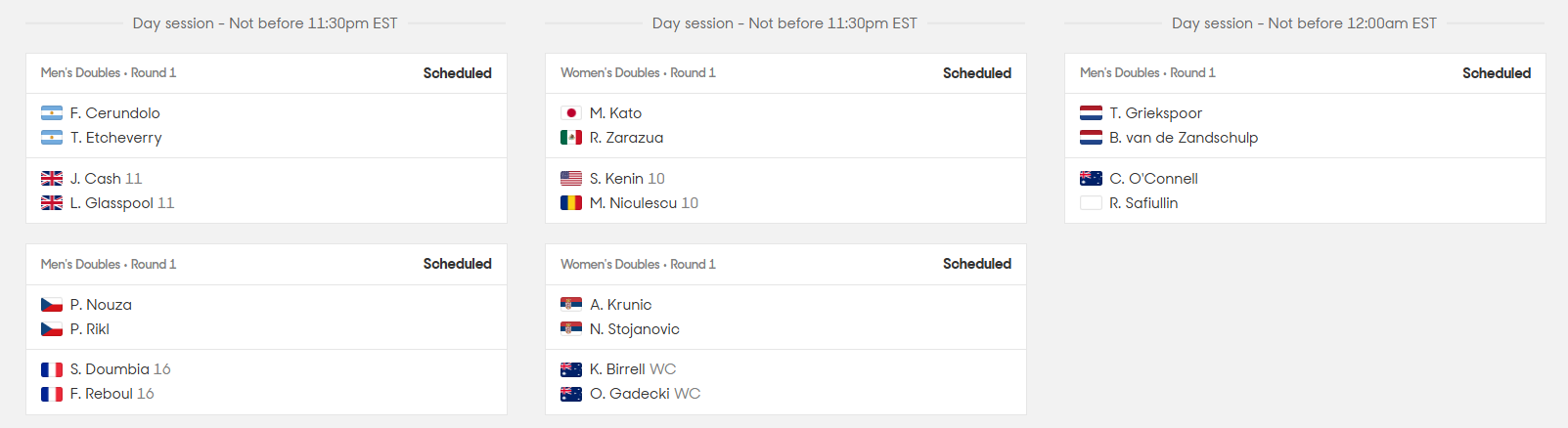Open O. Gadecki's player profile link
Screen dimensions: 1568x428
coord(630,394)
